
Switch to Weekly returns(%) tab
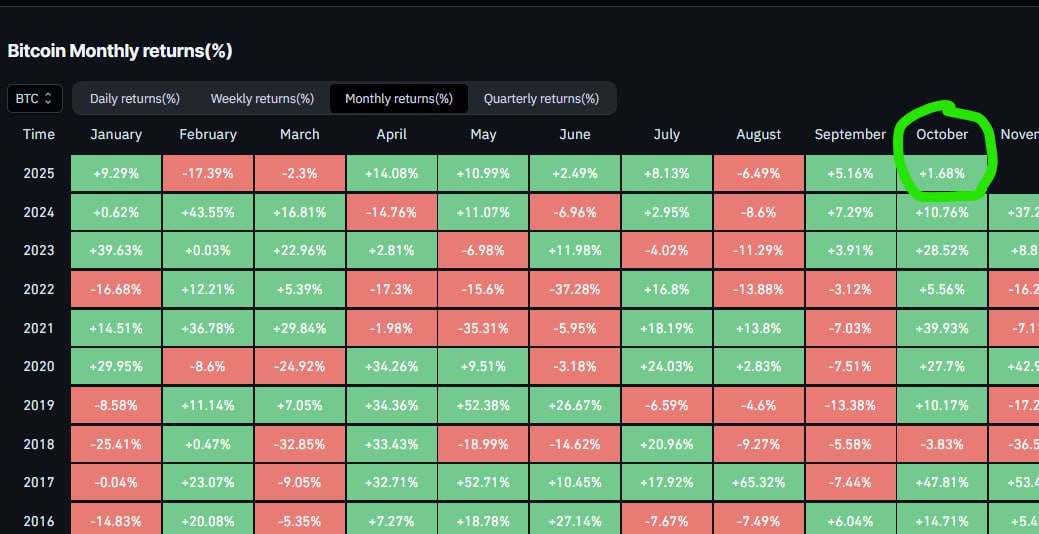click(x=262, y=98)
